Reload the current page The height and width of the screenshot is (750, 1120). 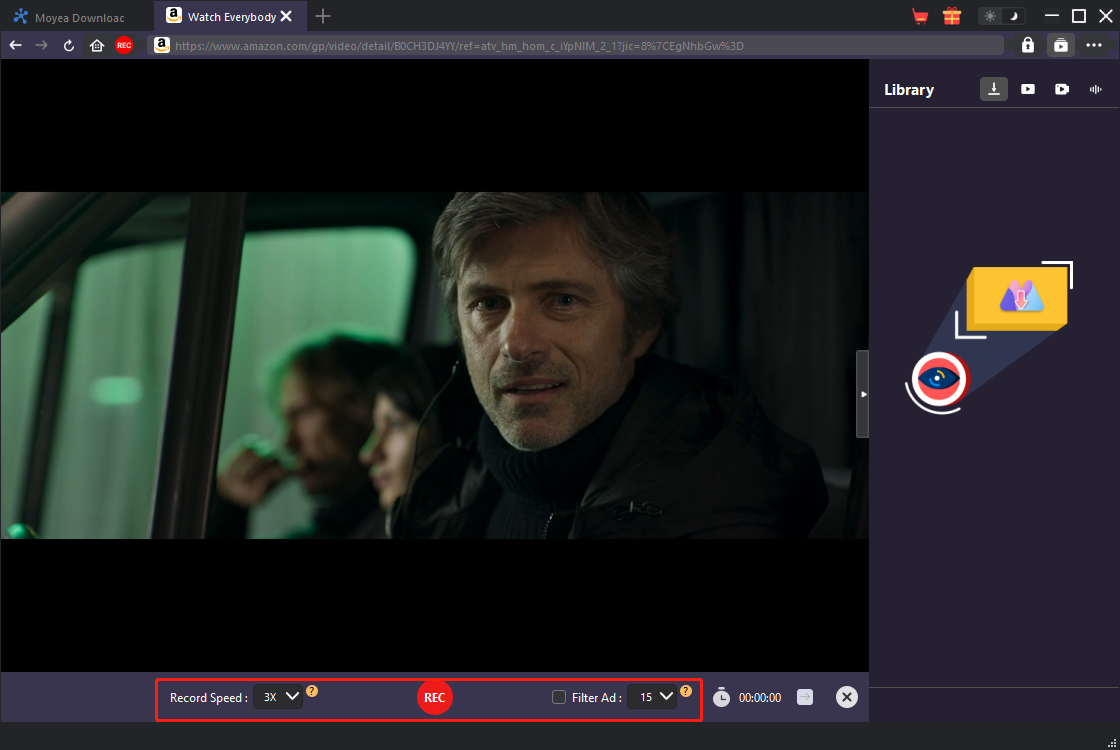[69, 46]
